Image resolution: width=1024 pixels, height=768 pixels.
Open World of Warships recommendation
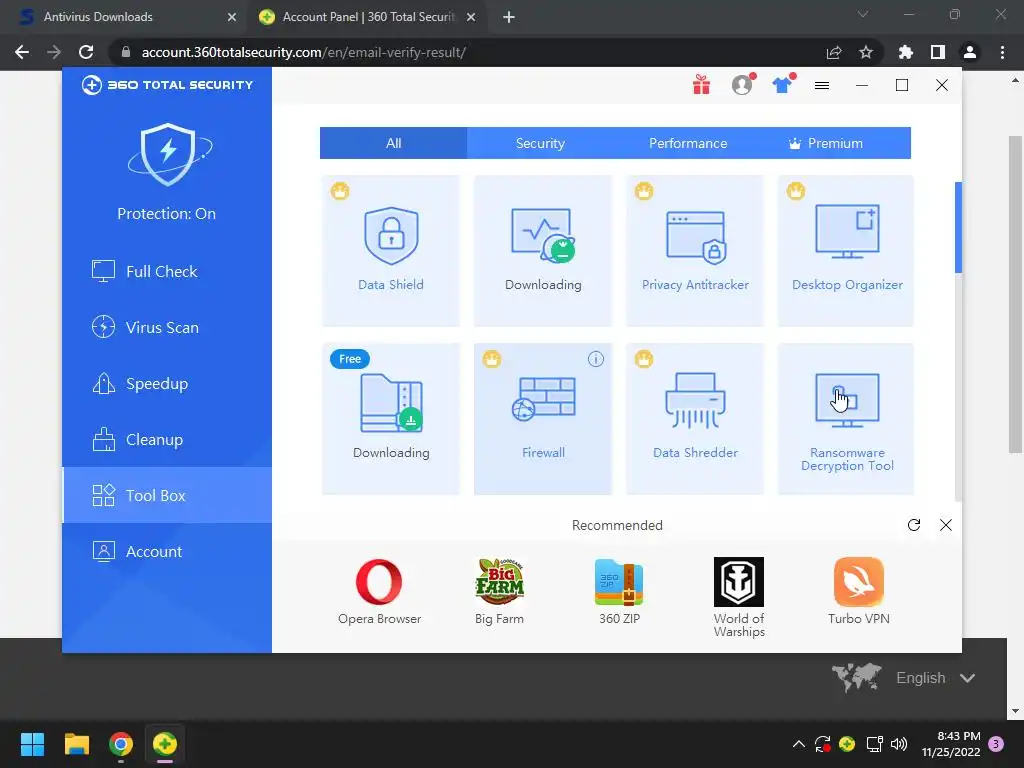[x=739, y=597]
